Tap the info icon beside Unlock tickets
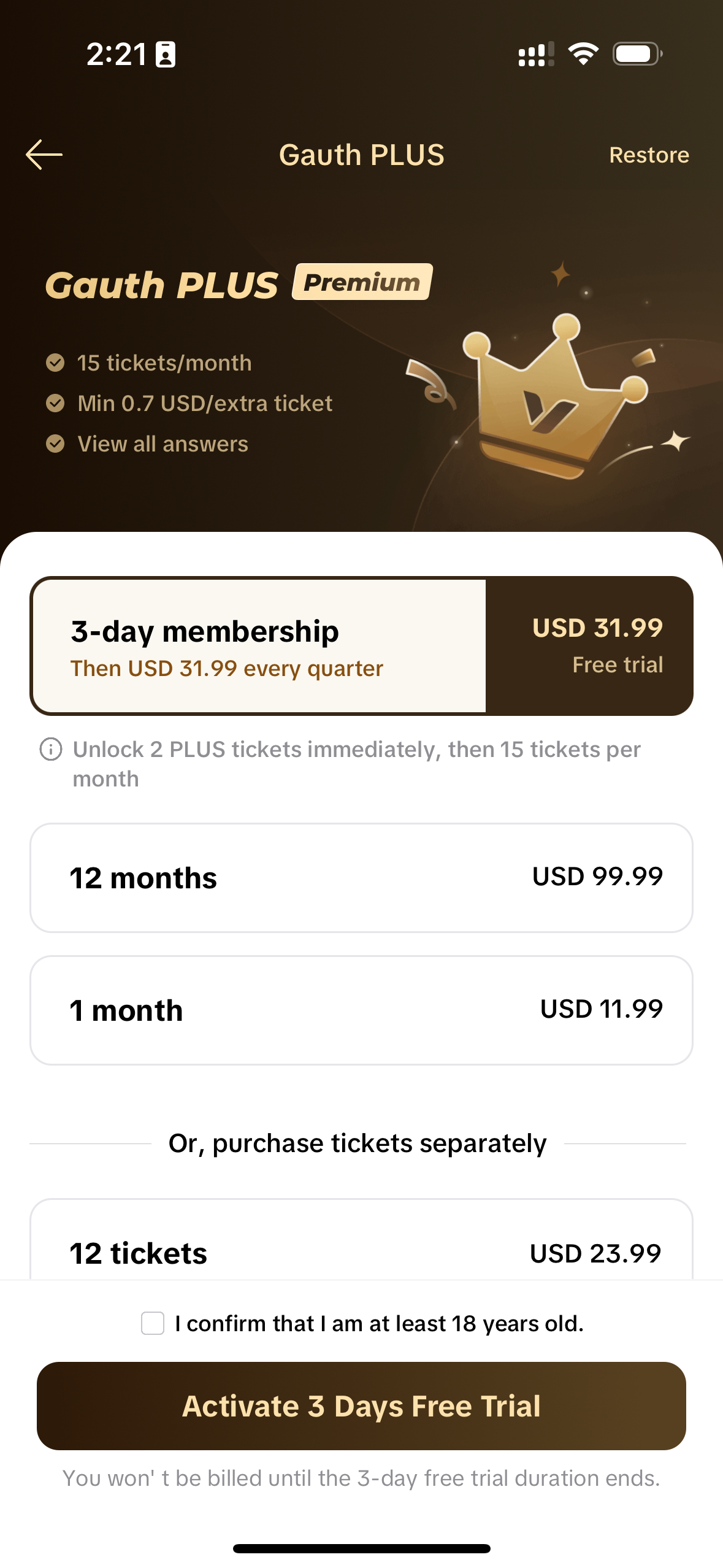Viewport: 723px width, 1568px height. [51, 750]
